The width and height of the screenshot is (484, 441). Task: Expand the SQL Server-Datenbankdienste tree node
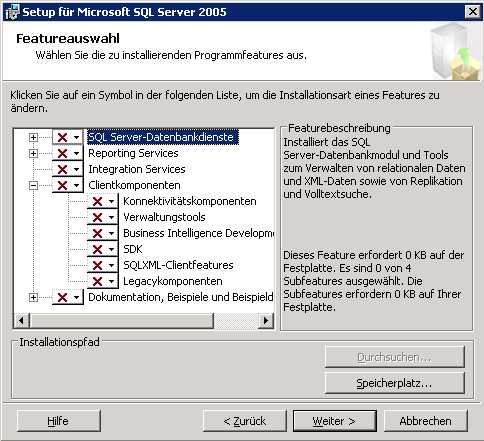tap(33, 137)
